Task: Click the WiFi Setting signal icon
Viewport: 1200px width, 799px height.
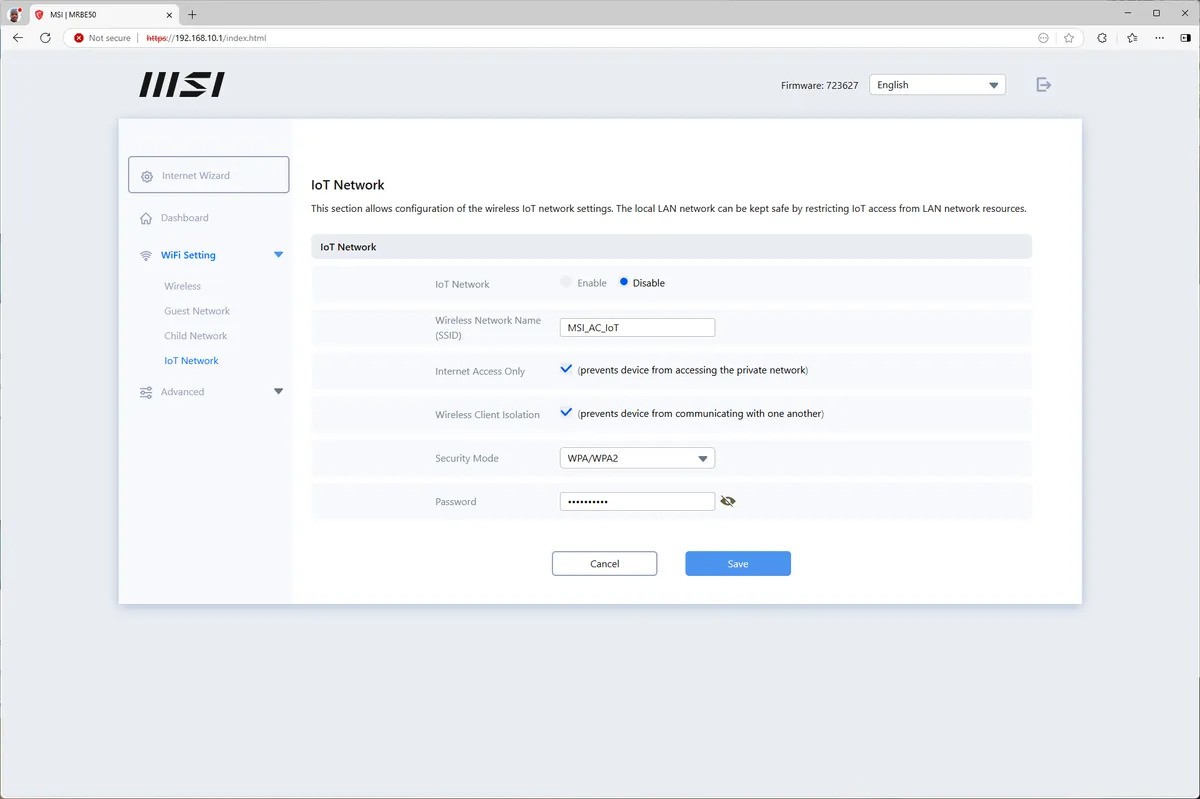Action: pyautogui.click(x=146, y=256)
